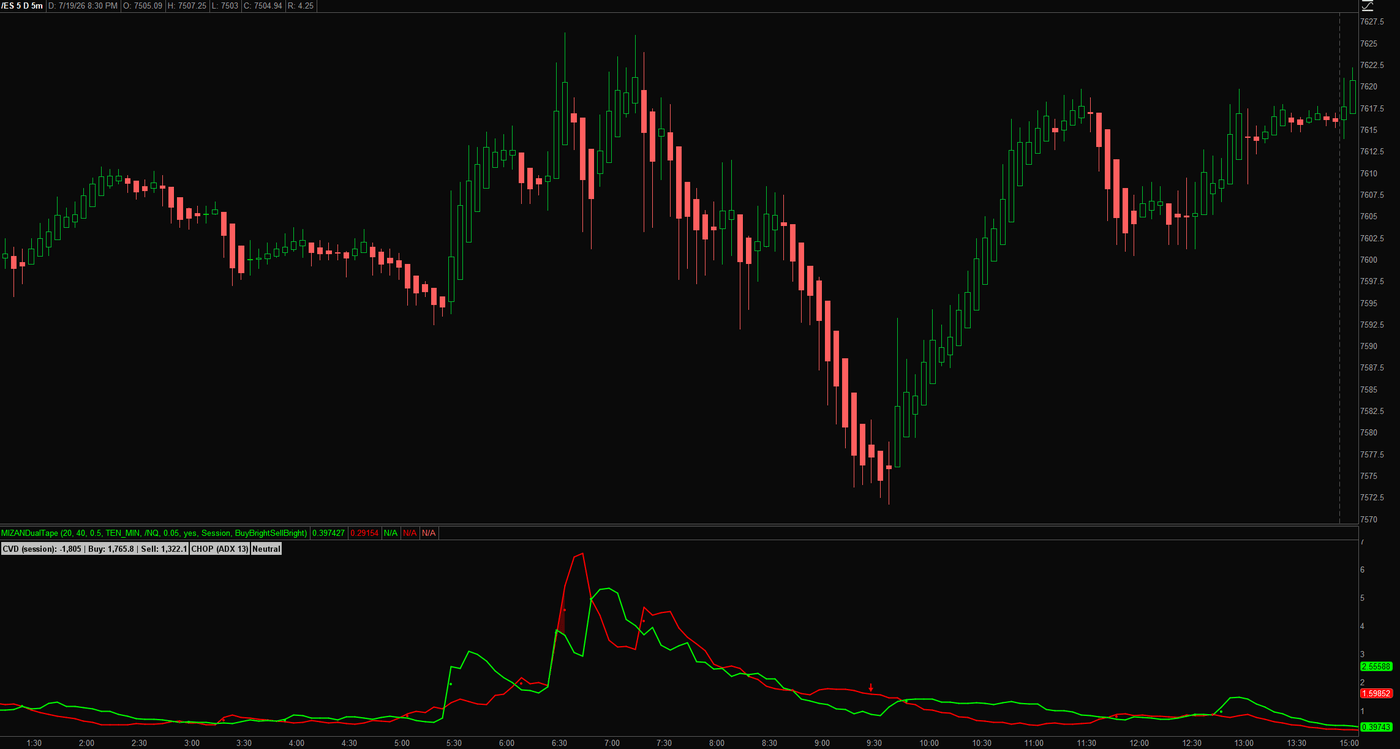This screenshot has height=749, width=1400.
Task: Click the 7620 price axis label
Action: tap(1369, 87)
